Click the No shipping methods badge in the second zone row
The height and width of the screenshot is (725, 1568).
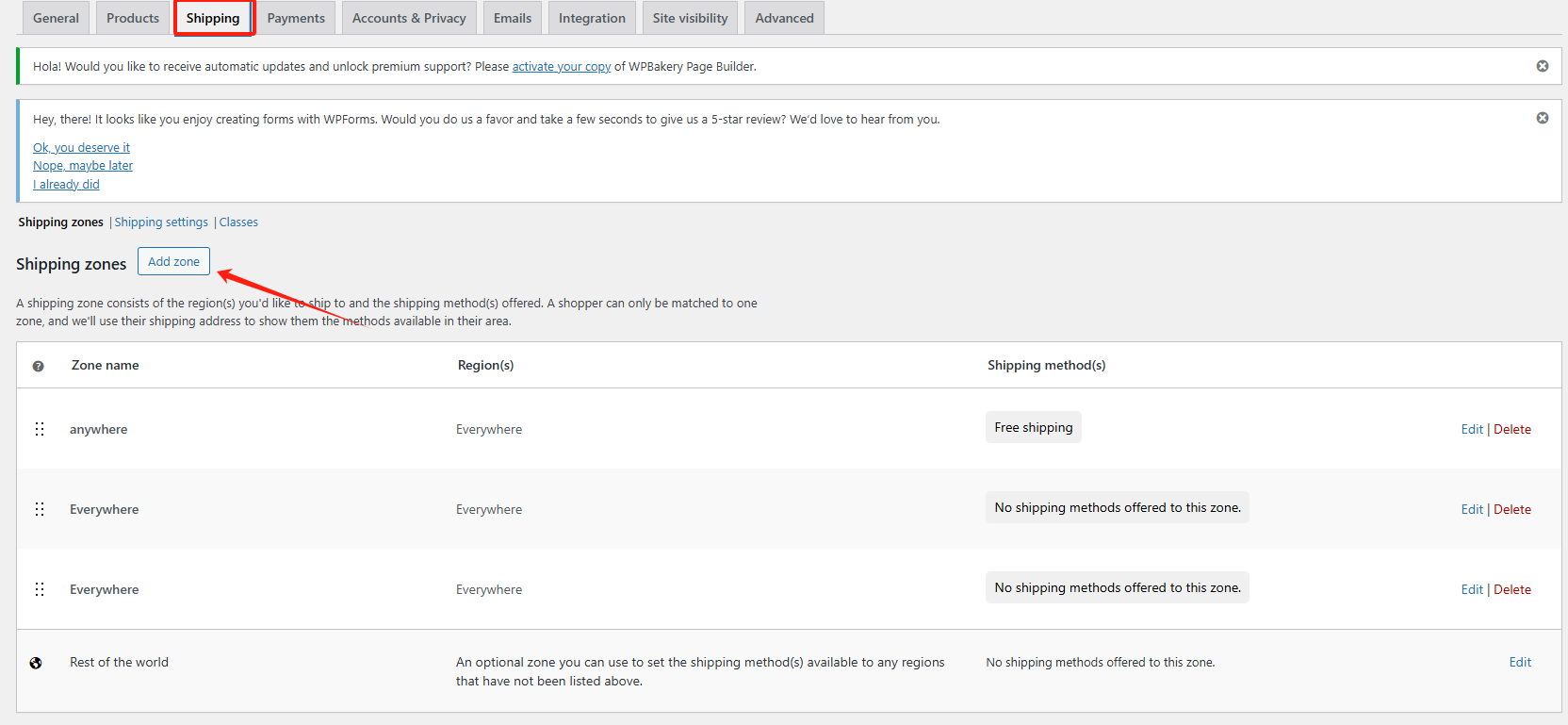coord(1118,507)
